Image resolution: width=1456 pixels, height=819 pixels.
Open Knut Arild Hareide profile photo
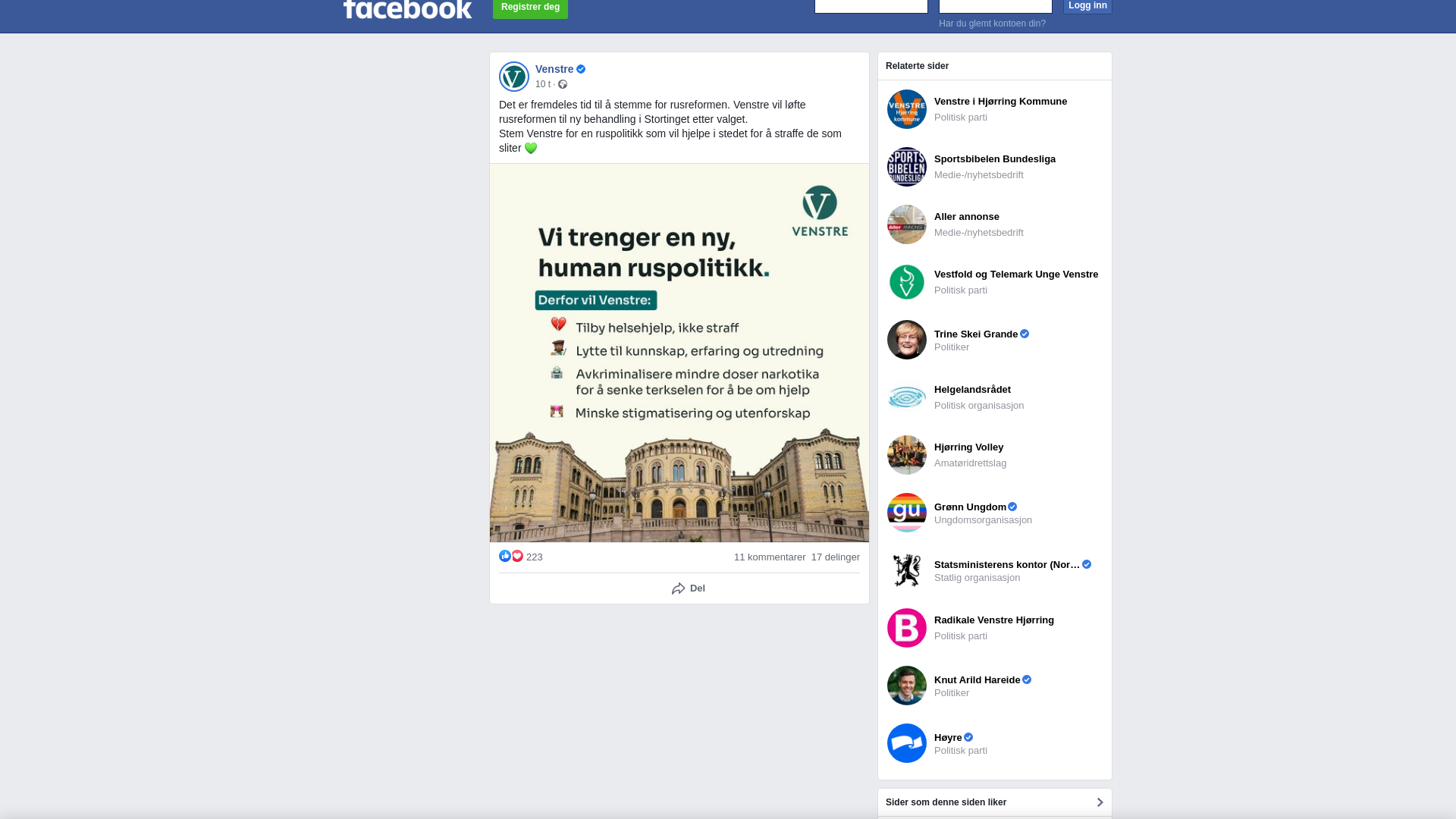[x=907, y=686]
